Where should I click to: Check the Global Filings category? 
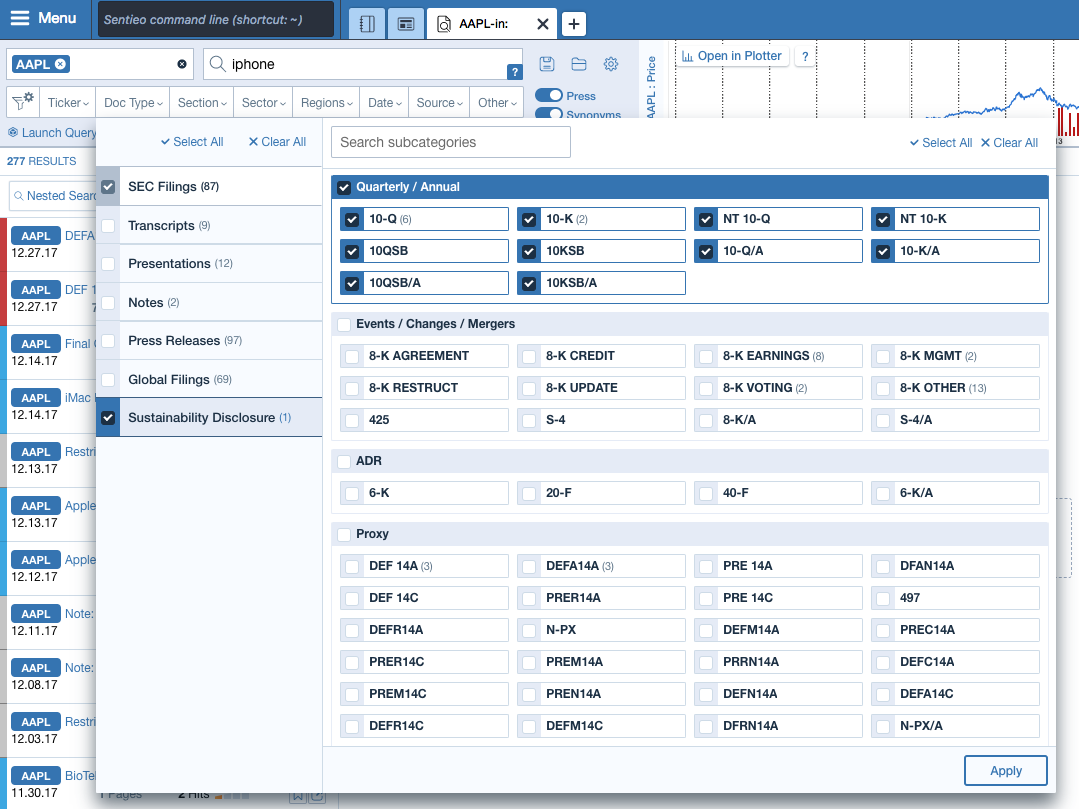click(x=108, y=380)
